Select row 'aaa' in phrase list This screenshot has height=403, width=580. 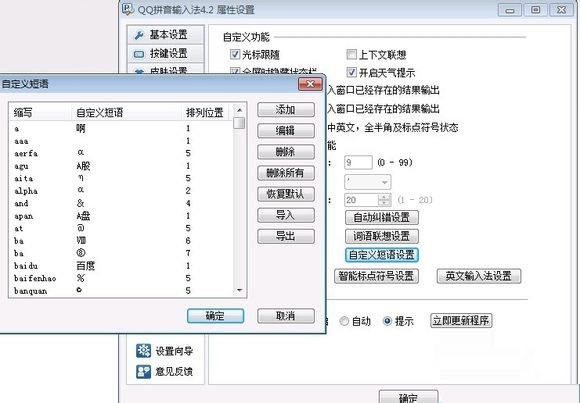pos(121,141)
